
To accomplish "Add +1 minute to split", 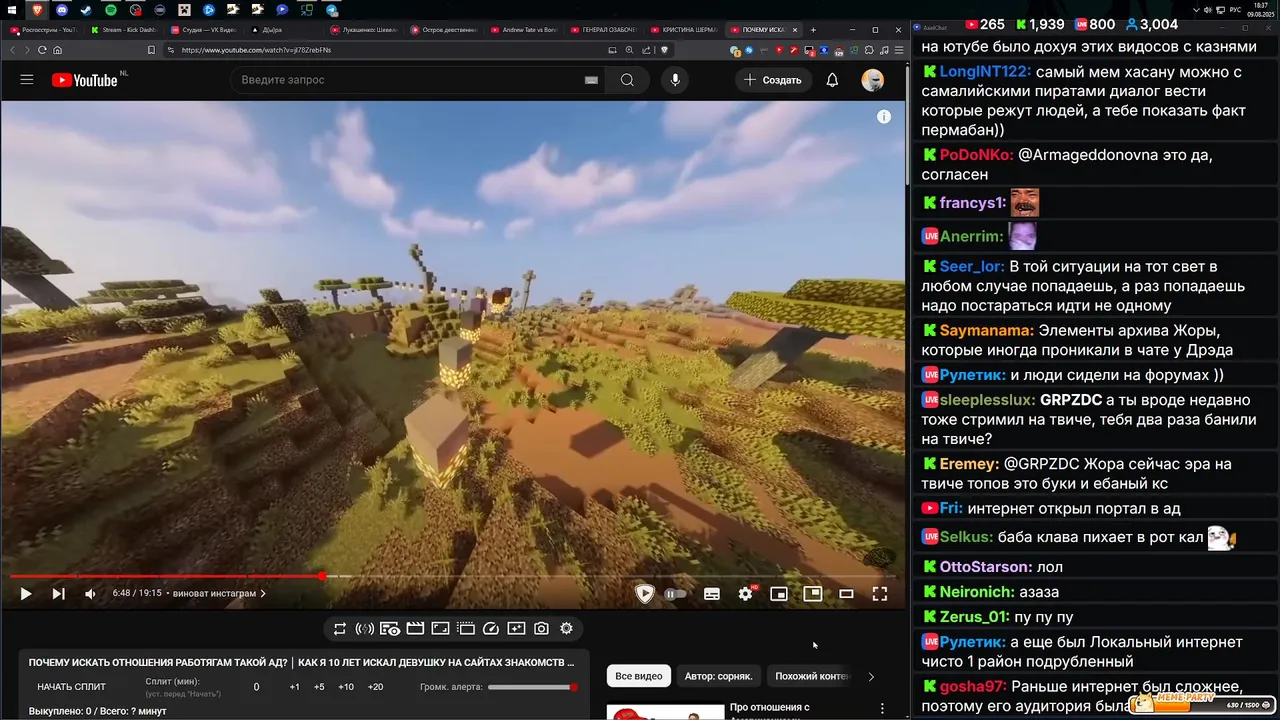I will click(295, 687).
